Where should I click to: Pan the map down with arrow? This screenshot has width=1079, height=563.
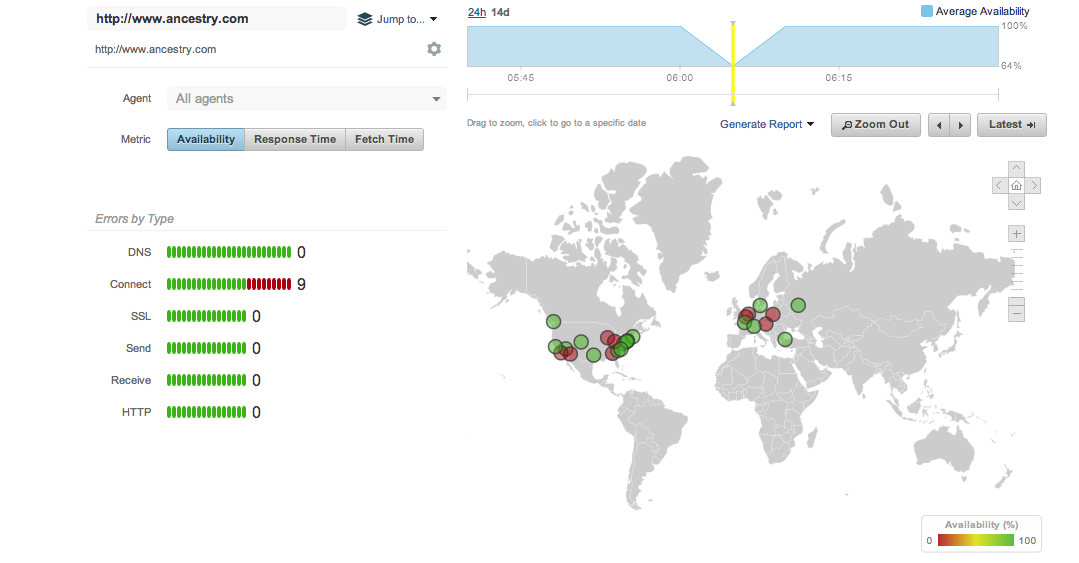click(x=1016, y=202)
